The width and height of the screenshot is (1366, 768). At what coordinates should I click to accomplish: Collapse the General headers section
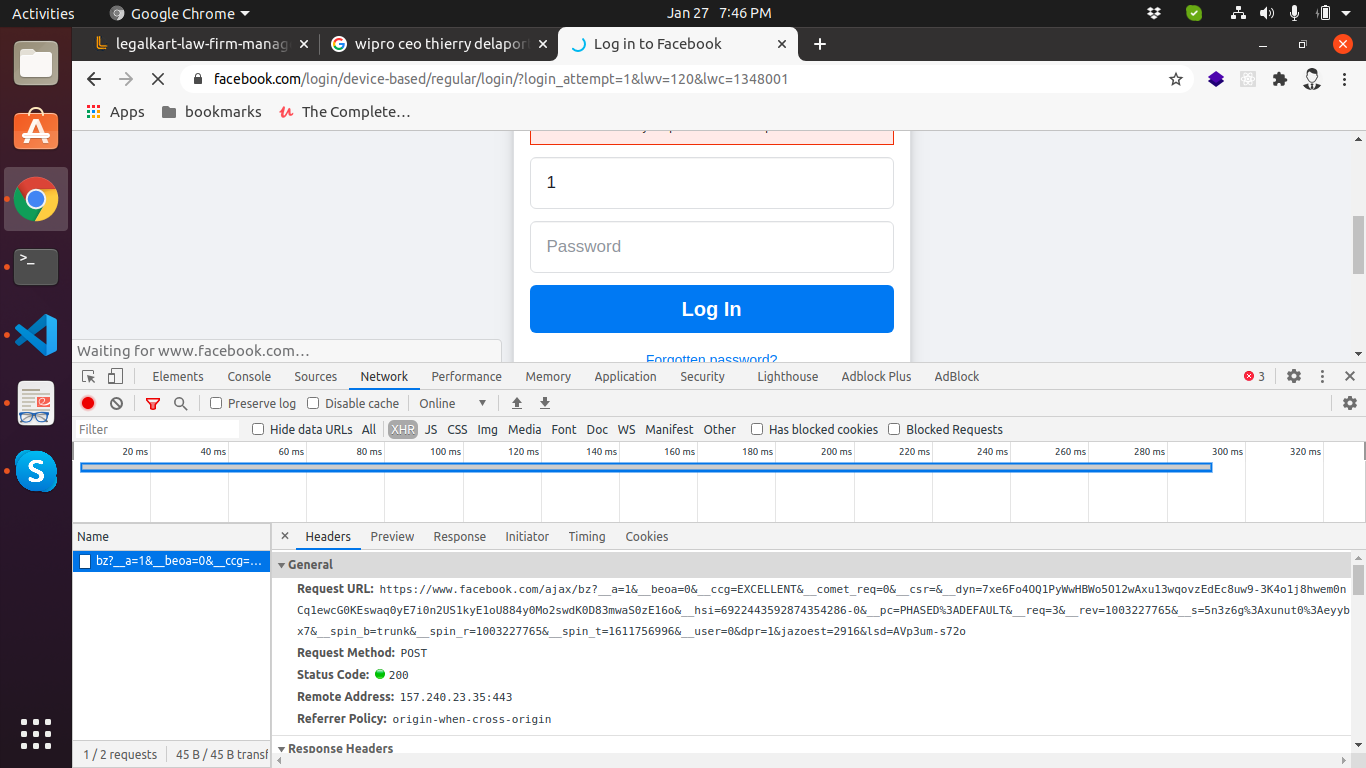(282, 565)
